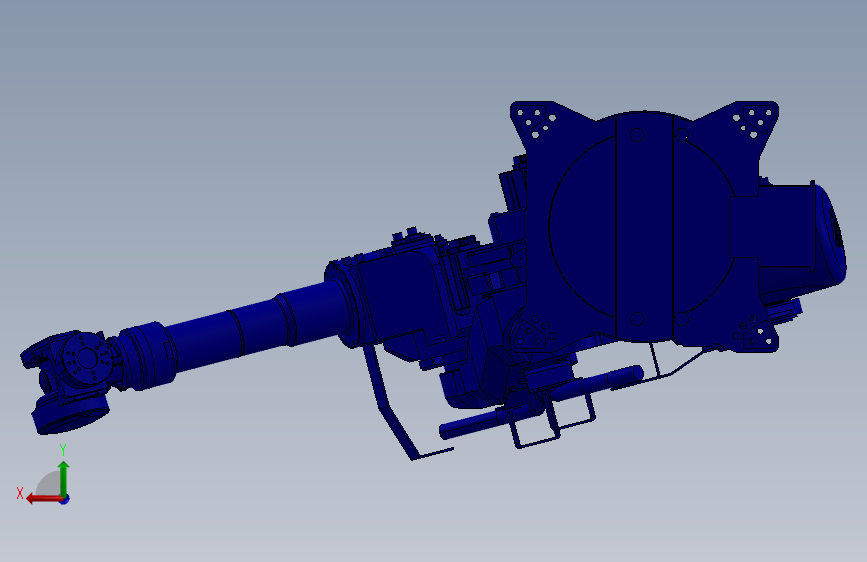Select the upper-left mounting lug of the base
867x562 pixels.
[534, 121]
